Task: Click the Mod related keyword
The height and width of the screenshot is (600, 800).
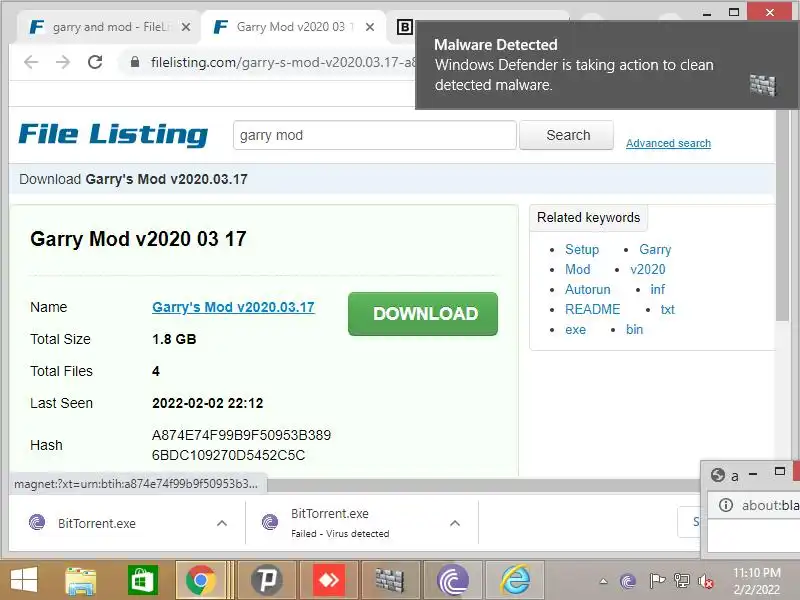Action: 578,269
